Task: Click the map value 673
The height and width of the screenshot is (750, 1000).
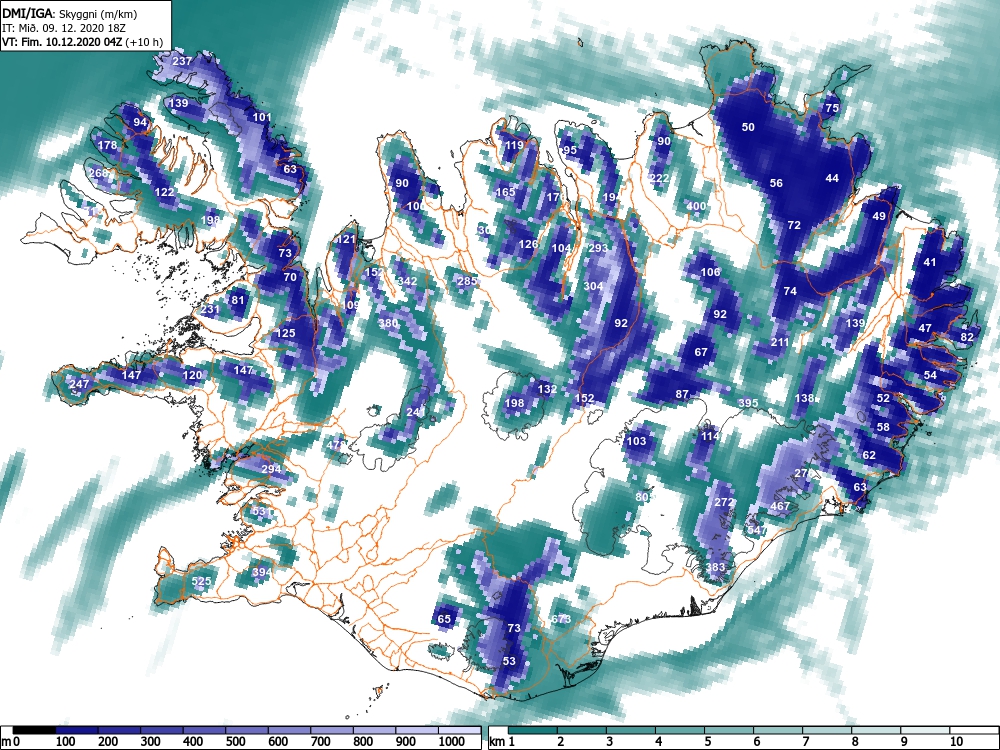Action: click(x=561, y=619)
